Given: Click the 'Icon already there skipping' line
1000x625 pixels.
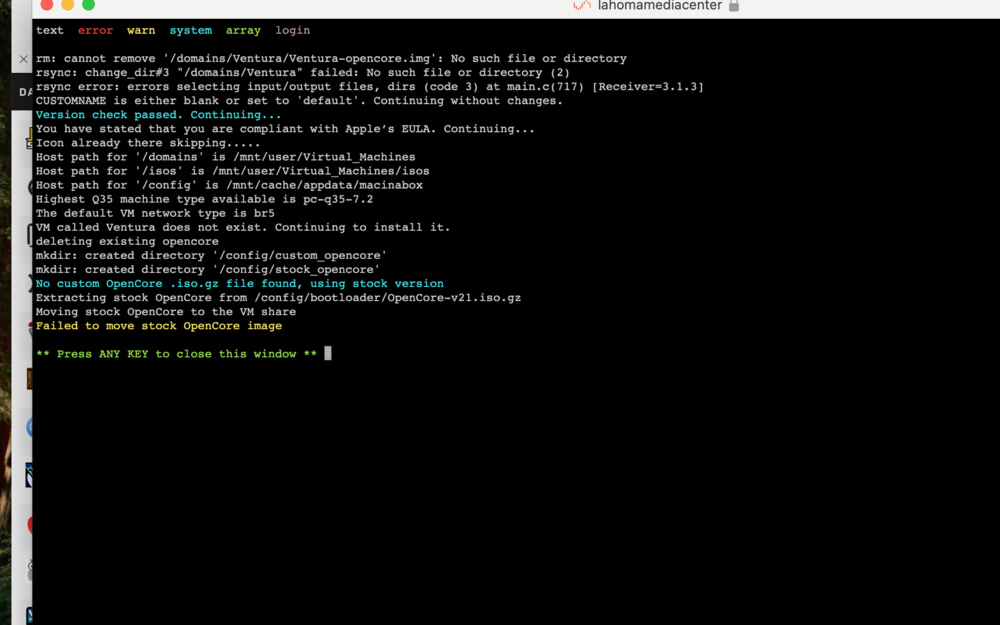Looking at the screenshot, I should coord(148,143).
